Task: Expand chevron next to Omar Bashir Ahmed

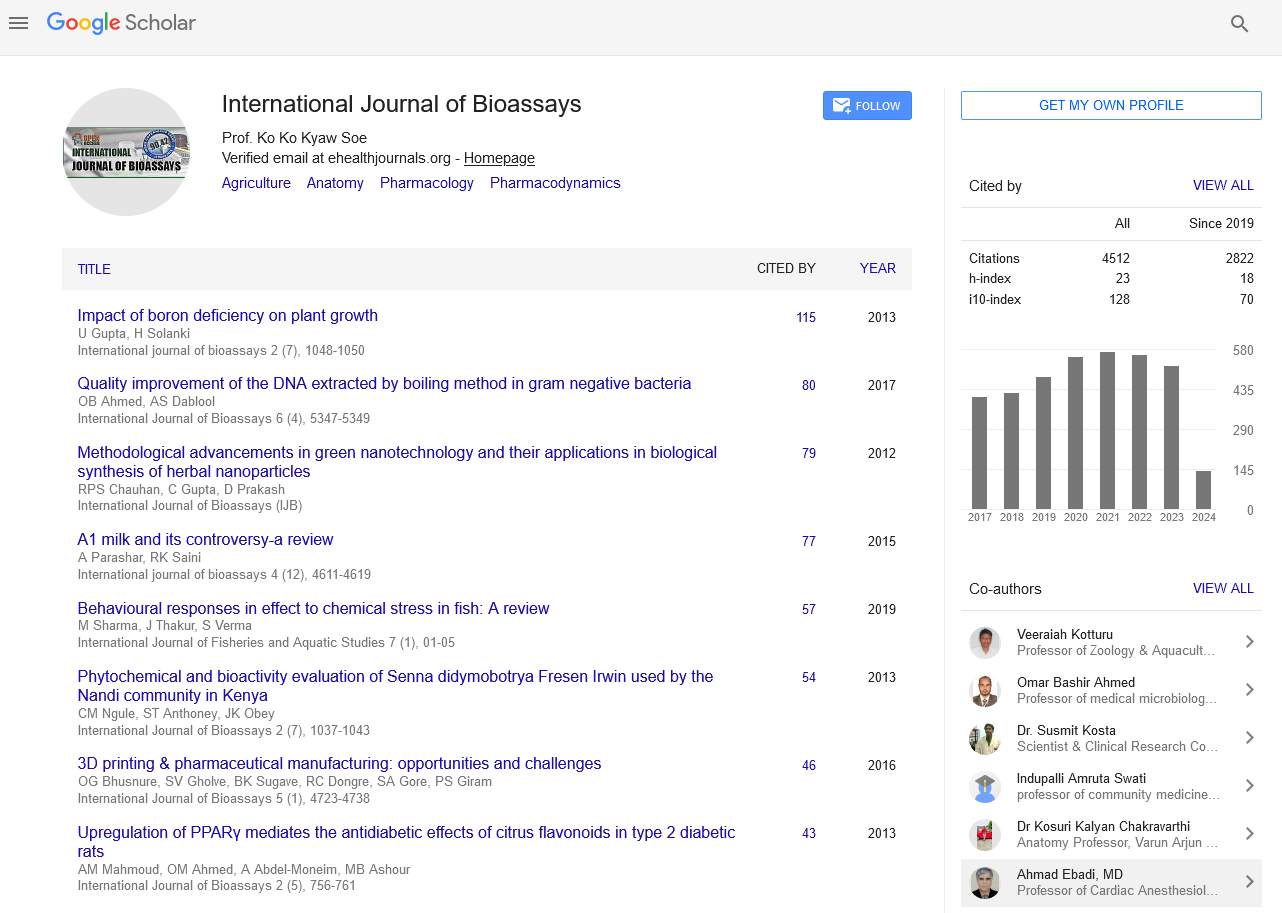Action: point(1249,690)
